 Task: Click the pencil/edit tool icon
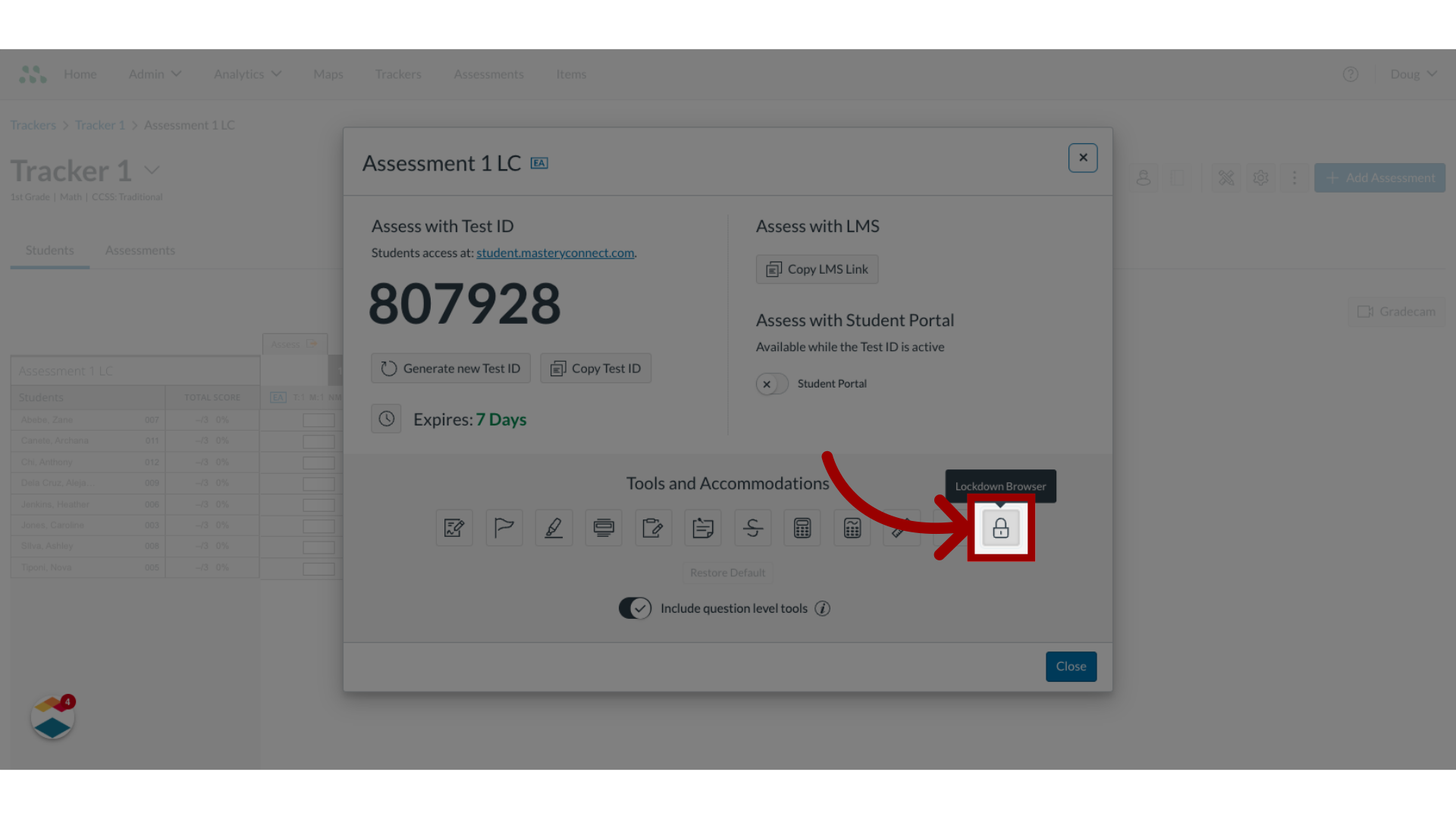553,527
